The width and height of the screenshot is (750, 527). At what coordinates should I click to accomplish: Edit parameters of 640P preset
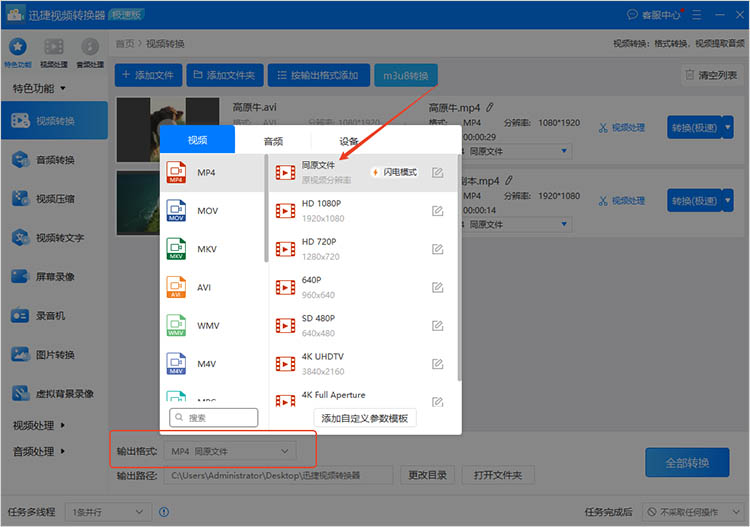pyautogui.click(x=437, y=287)
